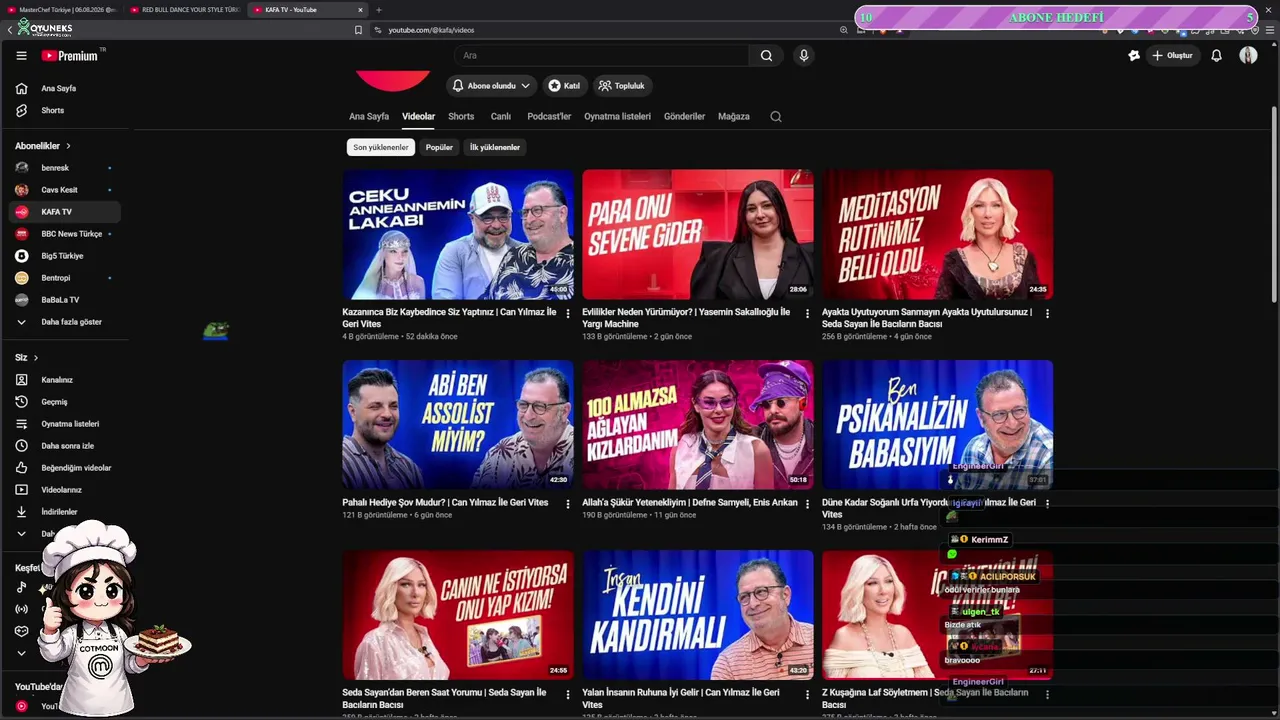This screenshot has width=1280, height=720.
Task: Open the Gönderiler tab
Action: 684,117
